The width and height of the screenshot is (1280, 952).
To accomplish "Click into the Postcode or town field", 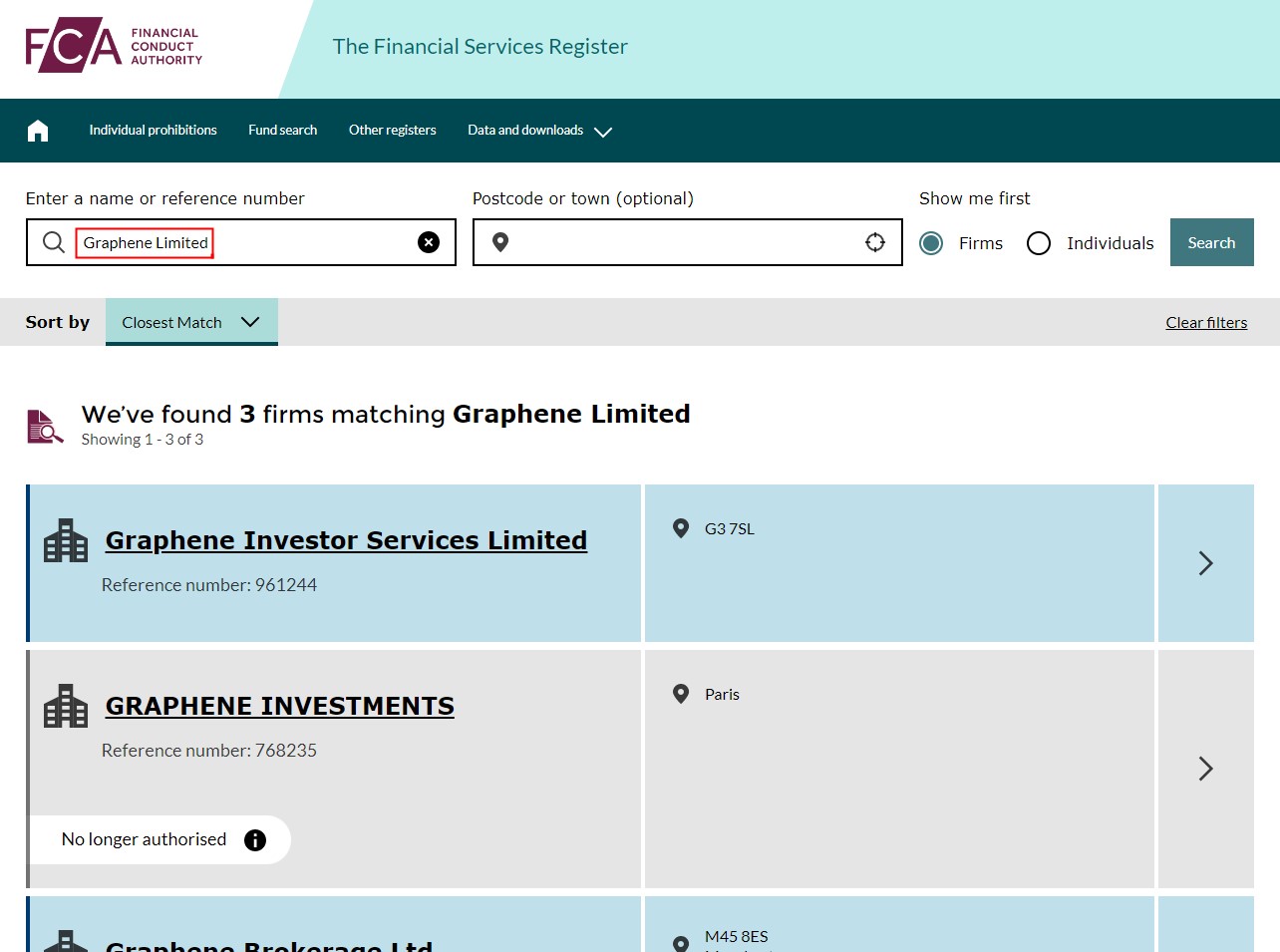I will 686,242.
